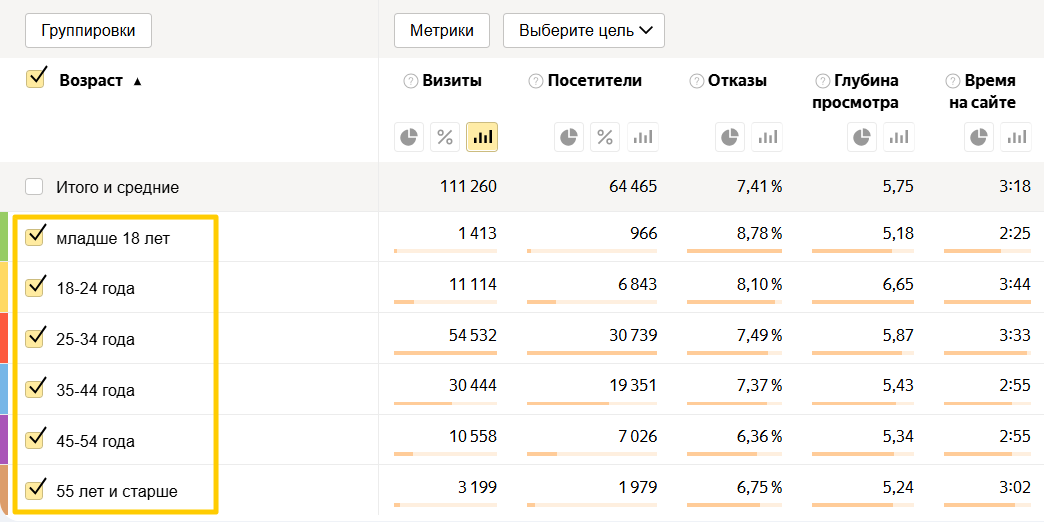Click pie chart icon under Визиты
1044x522 pixels.
coord(409,137)
